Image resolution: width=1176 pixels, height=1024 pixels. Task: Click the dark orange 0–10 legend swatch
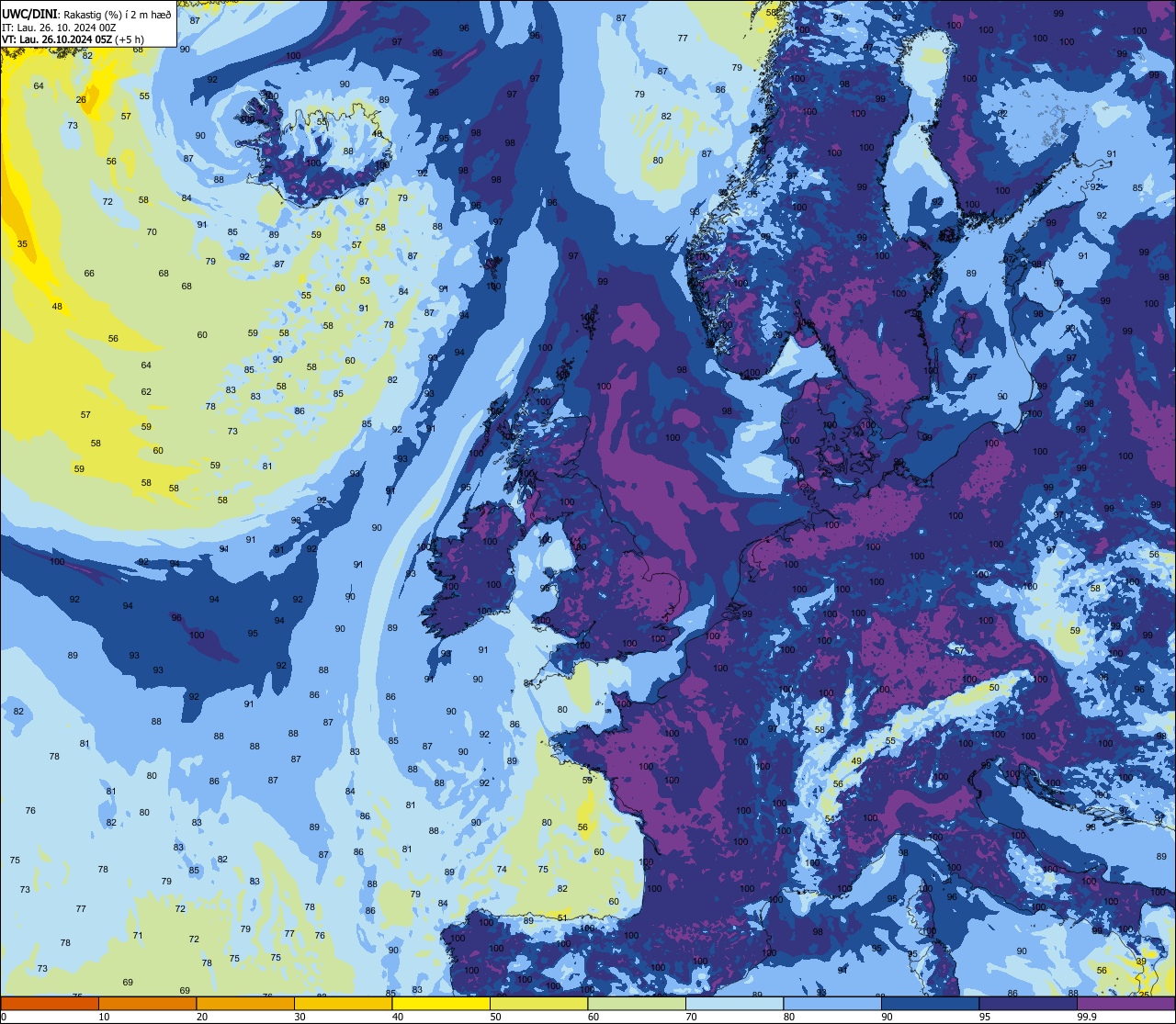(50, 1003)
